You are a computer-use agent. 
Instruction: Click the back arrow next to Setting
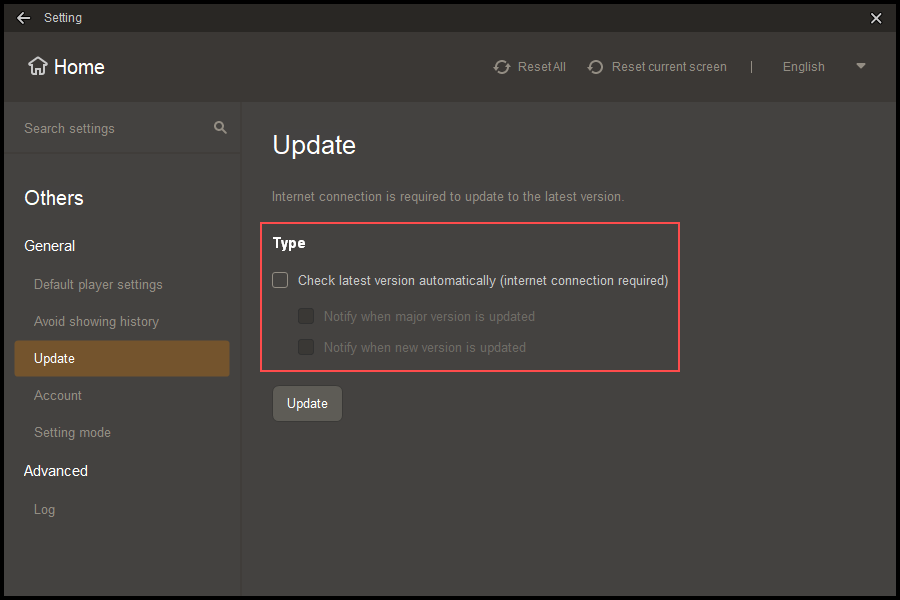pos(24,18)
